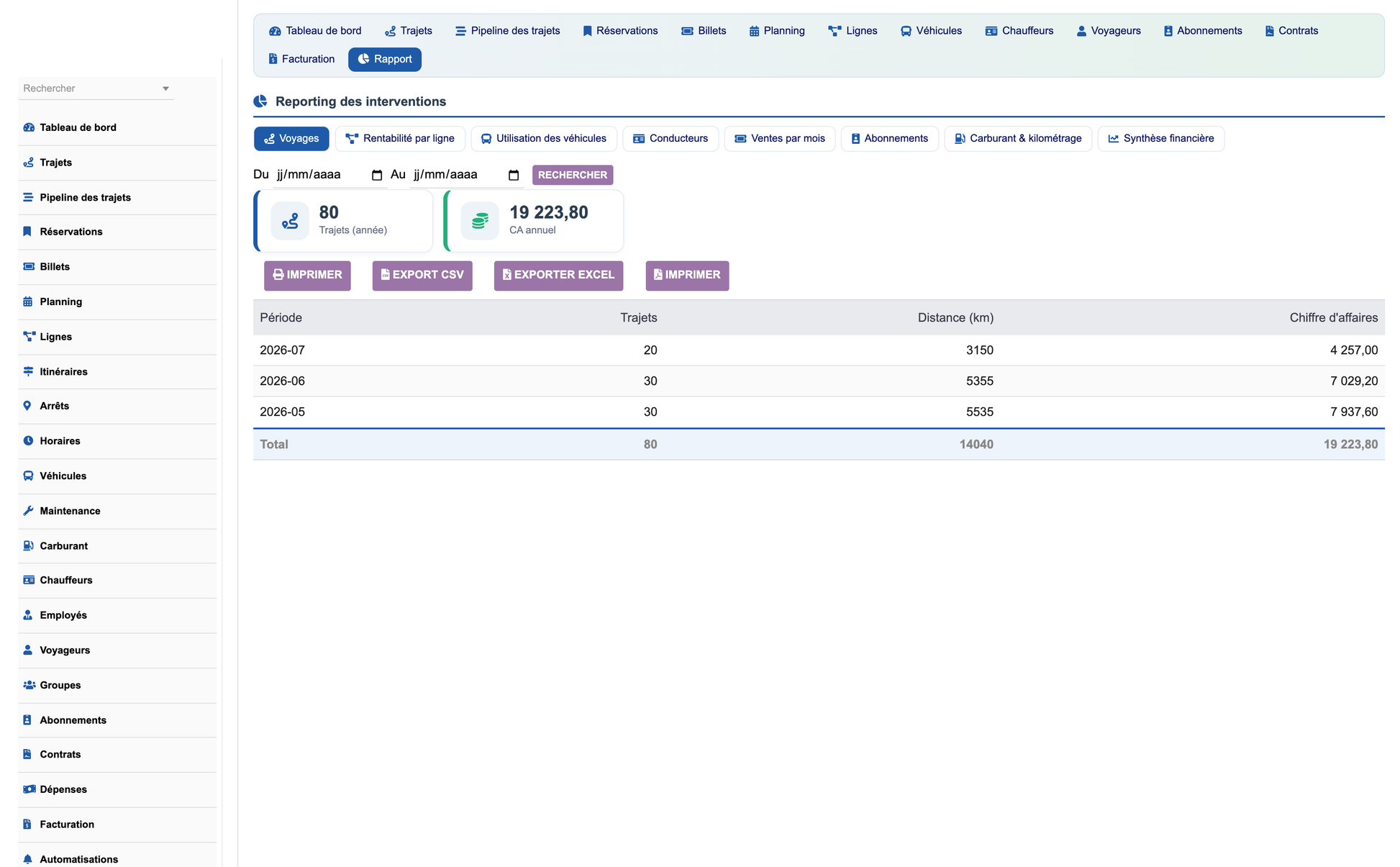Open Contrats link in the sidebar
Screen dimensions: 1400x867
[x=60, y=755]
